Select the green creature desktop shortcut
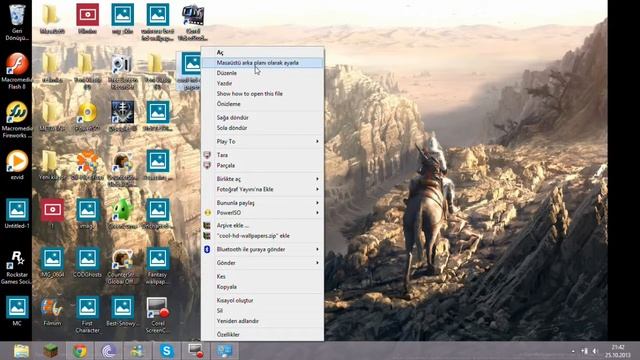This screenshot has height=360, width=640. 122,214
